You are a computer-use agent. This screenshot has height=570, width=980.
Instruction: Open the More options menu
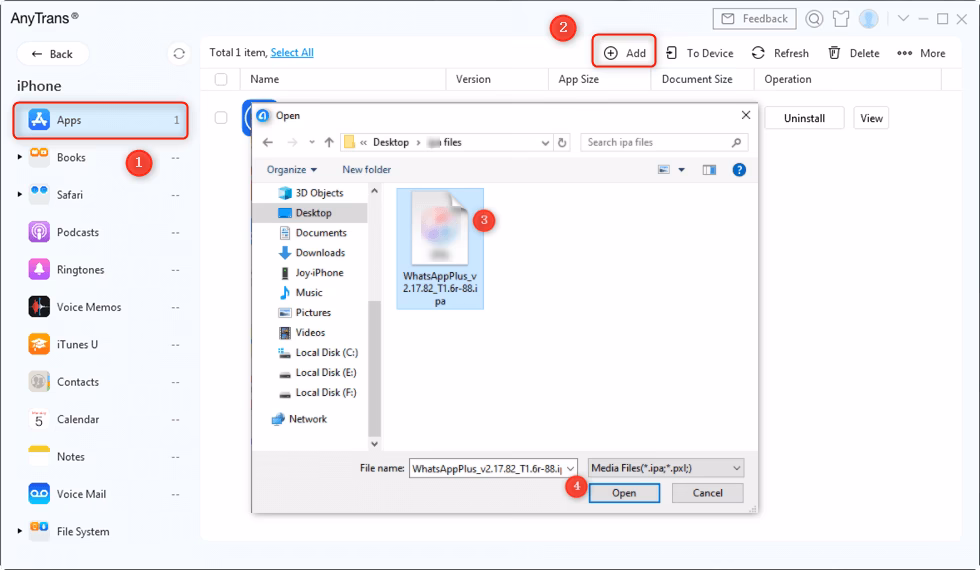(921, 53)
